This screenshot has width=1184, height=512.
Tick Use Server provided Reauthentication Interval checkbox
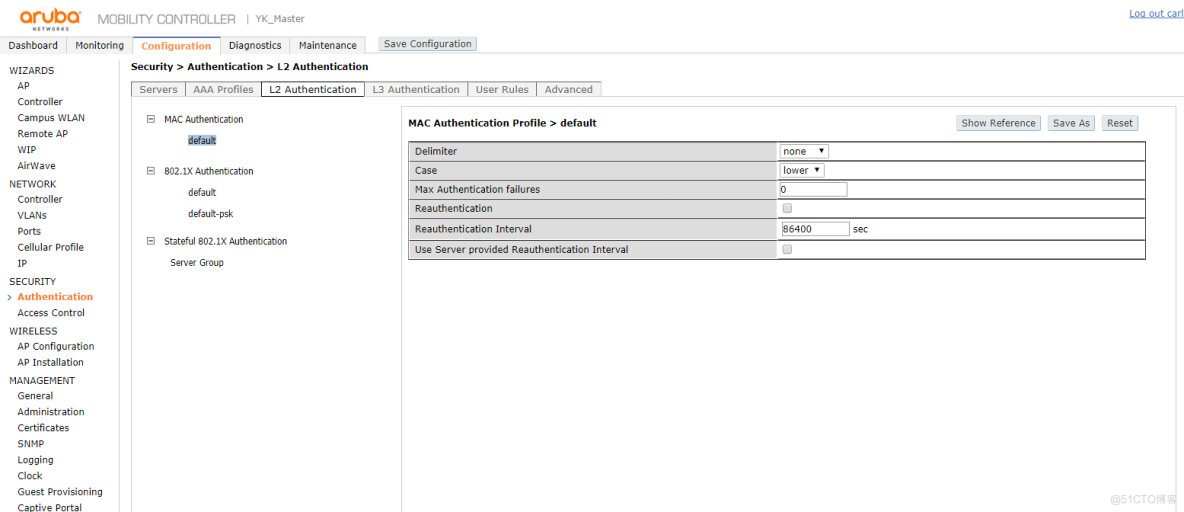click(788, 249)
